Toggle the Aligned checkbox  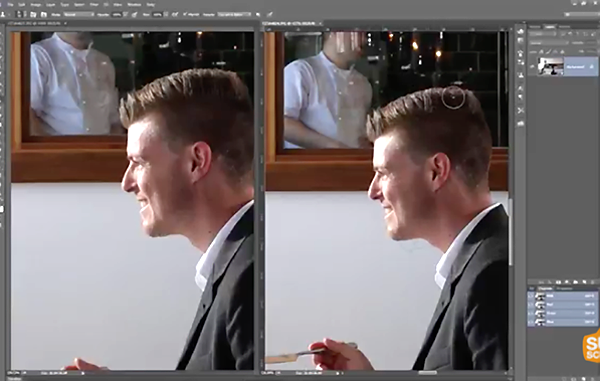point(184,14)
